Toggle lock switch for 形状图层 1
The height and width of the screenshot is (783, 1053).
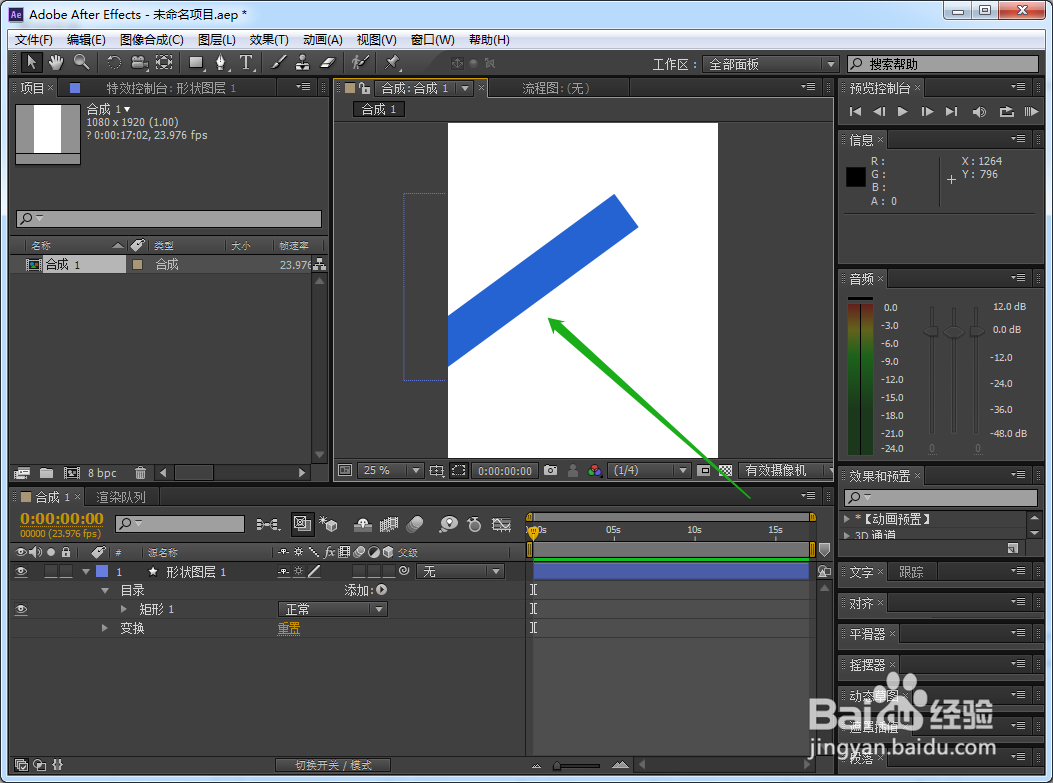(66, 571)
